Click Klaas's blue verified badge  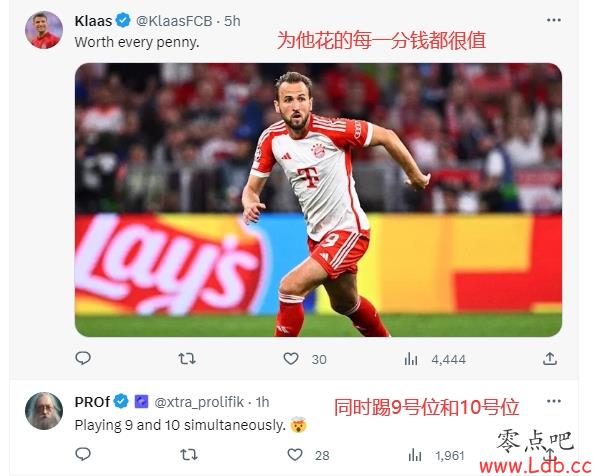(x=123, y=20)
